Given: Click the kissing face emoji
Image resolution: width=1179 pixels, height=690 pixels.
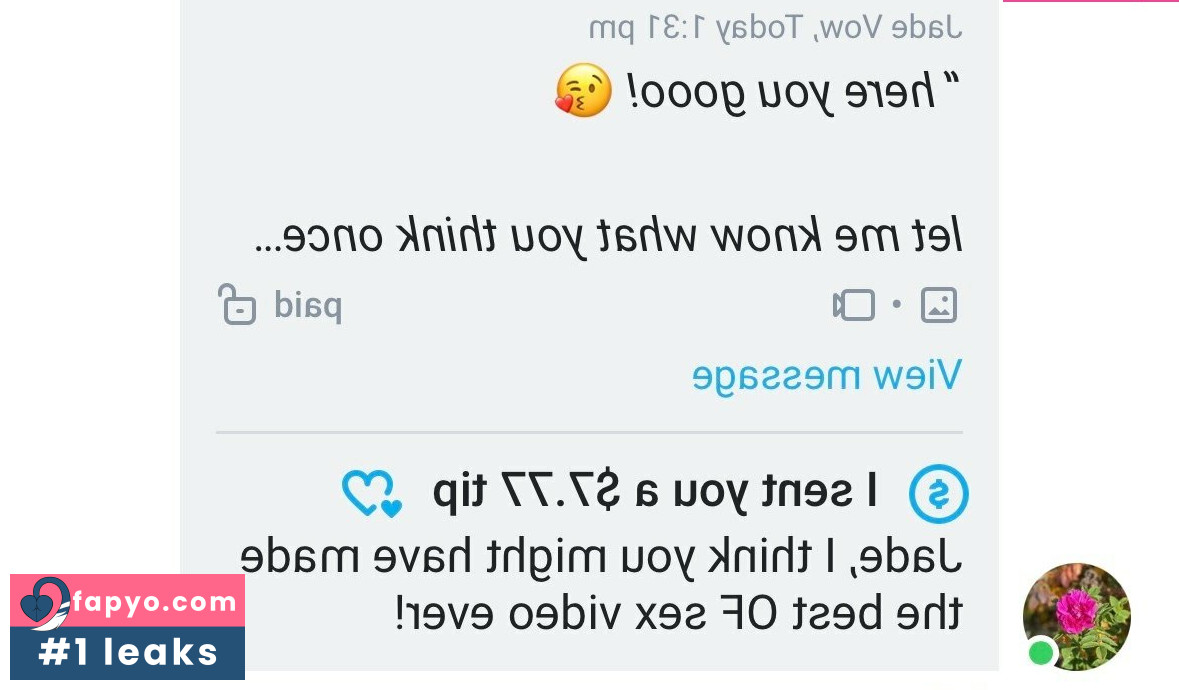Looking at the screenshot, I should coord(583,90).
